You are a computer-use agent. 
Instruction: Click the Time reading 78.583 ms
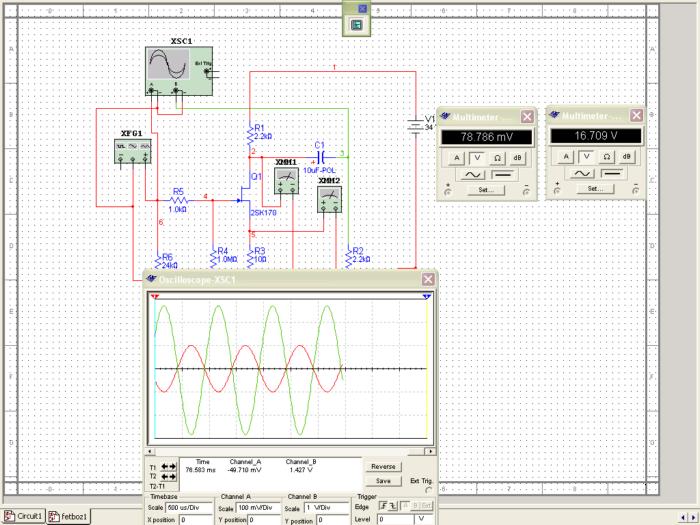200,470
